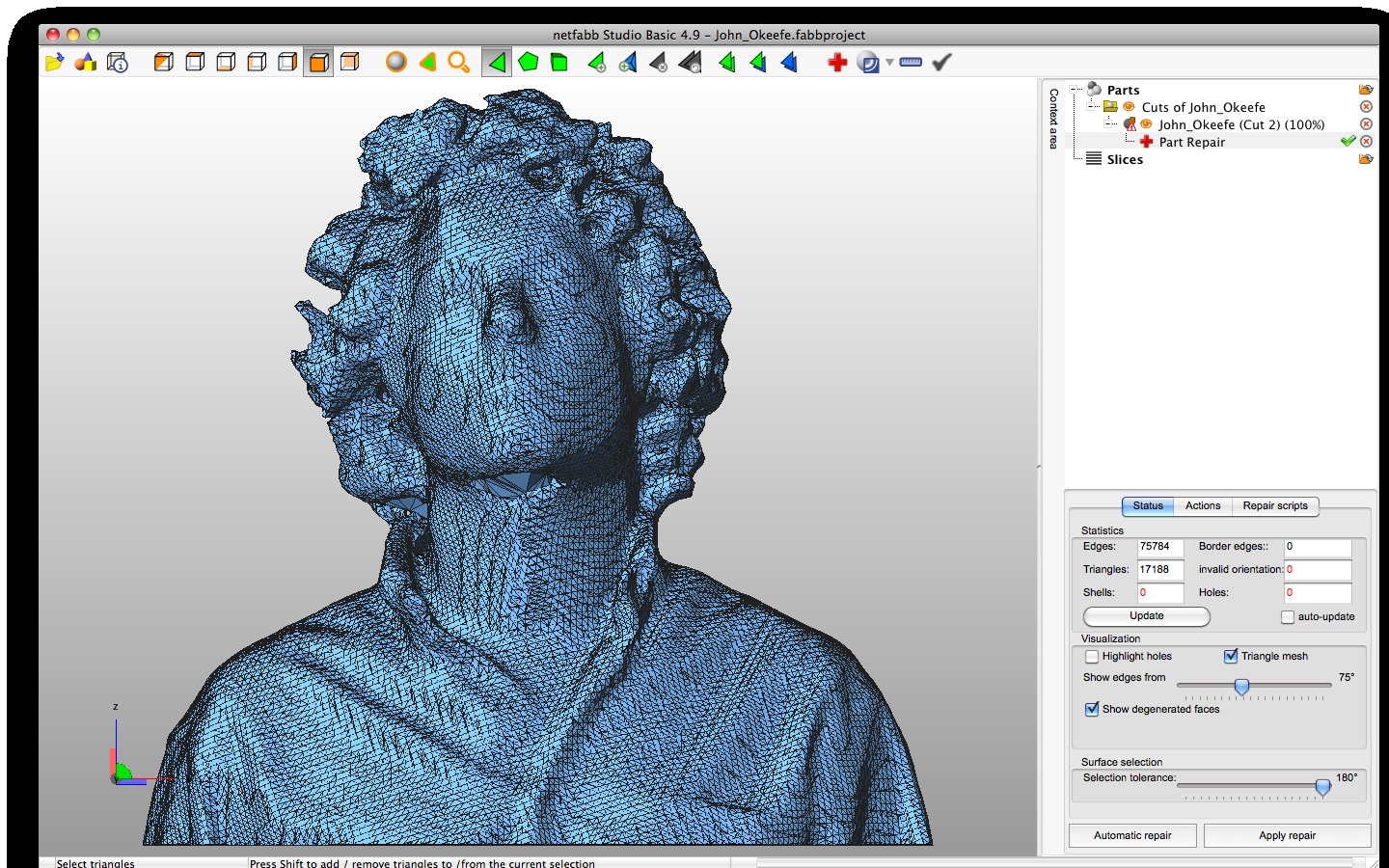Select the highlighted solid orange cube view
This screenshot has height=868, width=1389.
[x=318, y=63]
